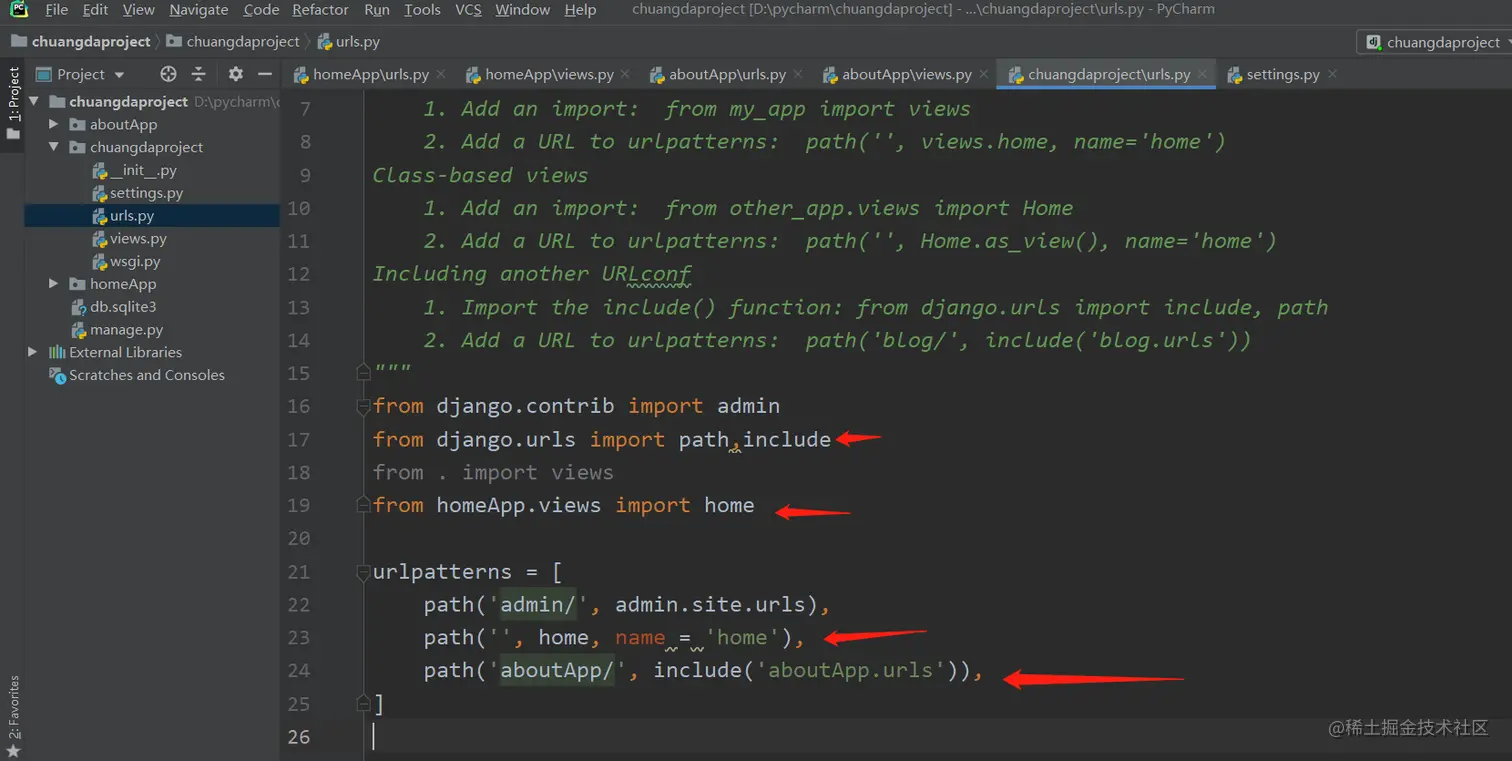Select settings.py in the project tree
This screenshot has height=761, width=1512.
(x=146, y=193)
